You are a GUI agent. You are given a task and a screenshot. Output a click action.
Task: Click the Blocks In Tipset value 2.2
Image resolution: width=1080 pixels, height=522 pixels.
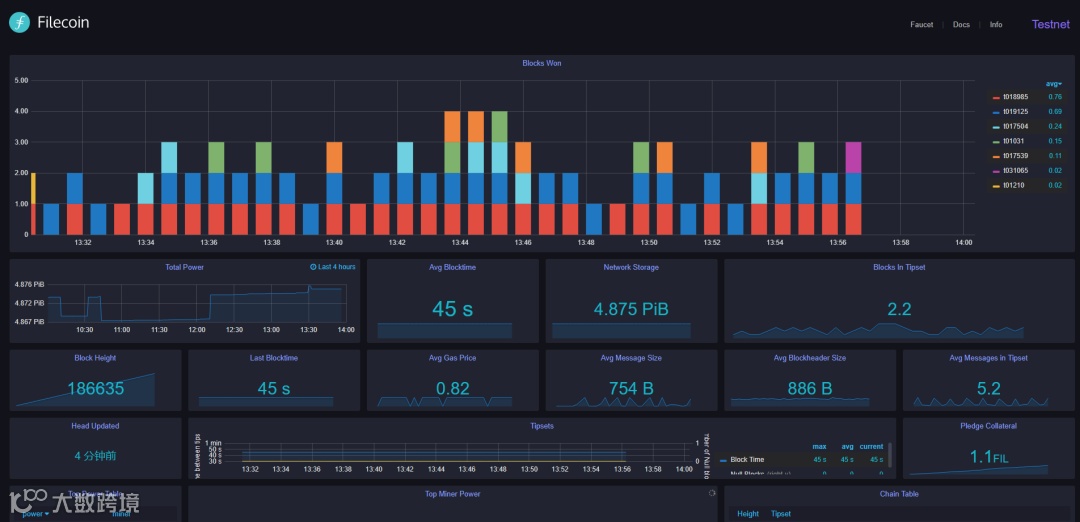pos(900,309)
